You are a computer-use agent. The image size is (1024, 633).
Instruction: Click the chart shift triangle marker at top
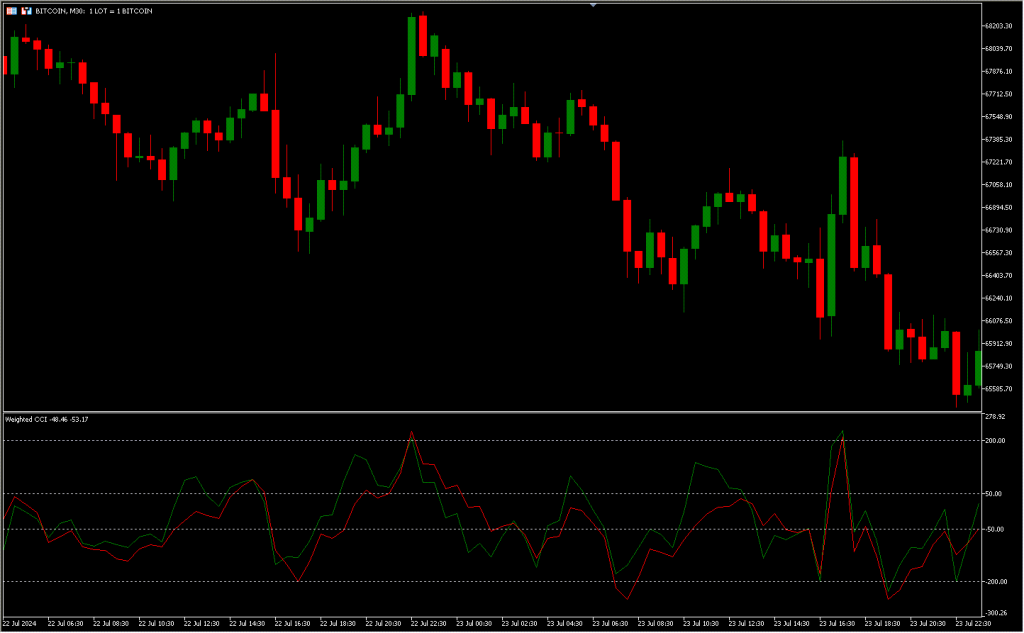tap(593, 5)
